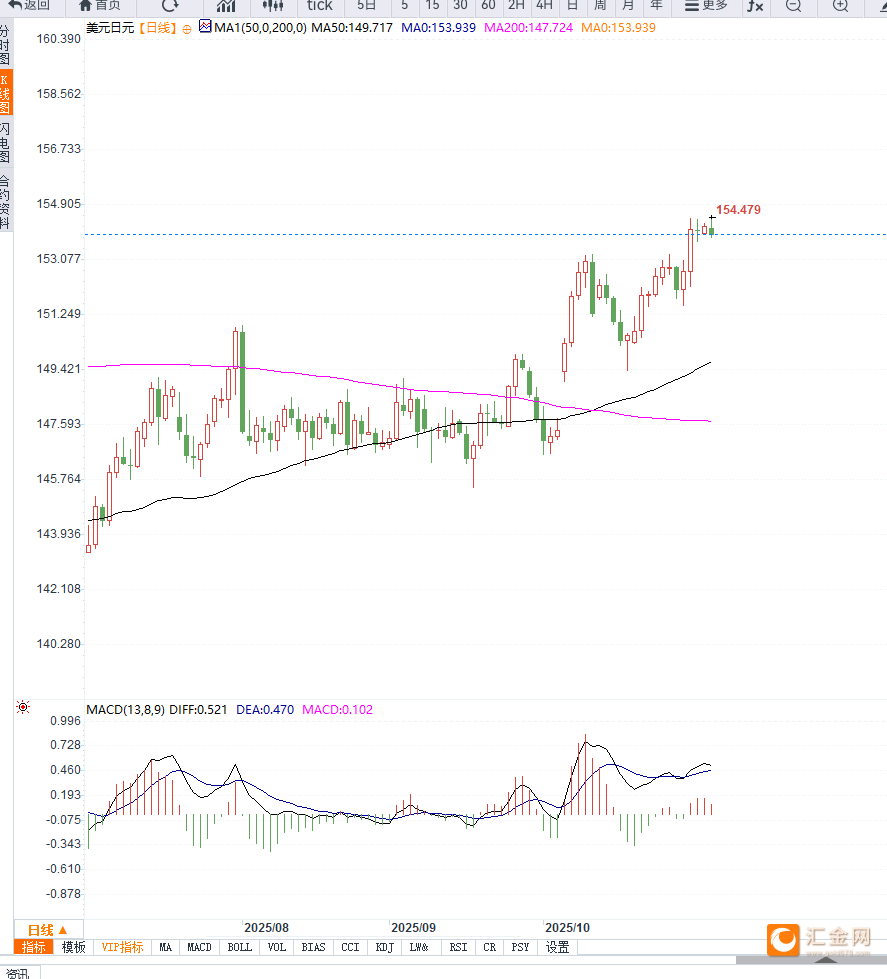Click the MA1 indicator settings icon

pos(205,27)
